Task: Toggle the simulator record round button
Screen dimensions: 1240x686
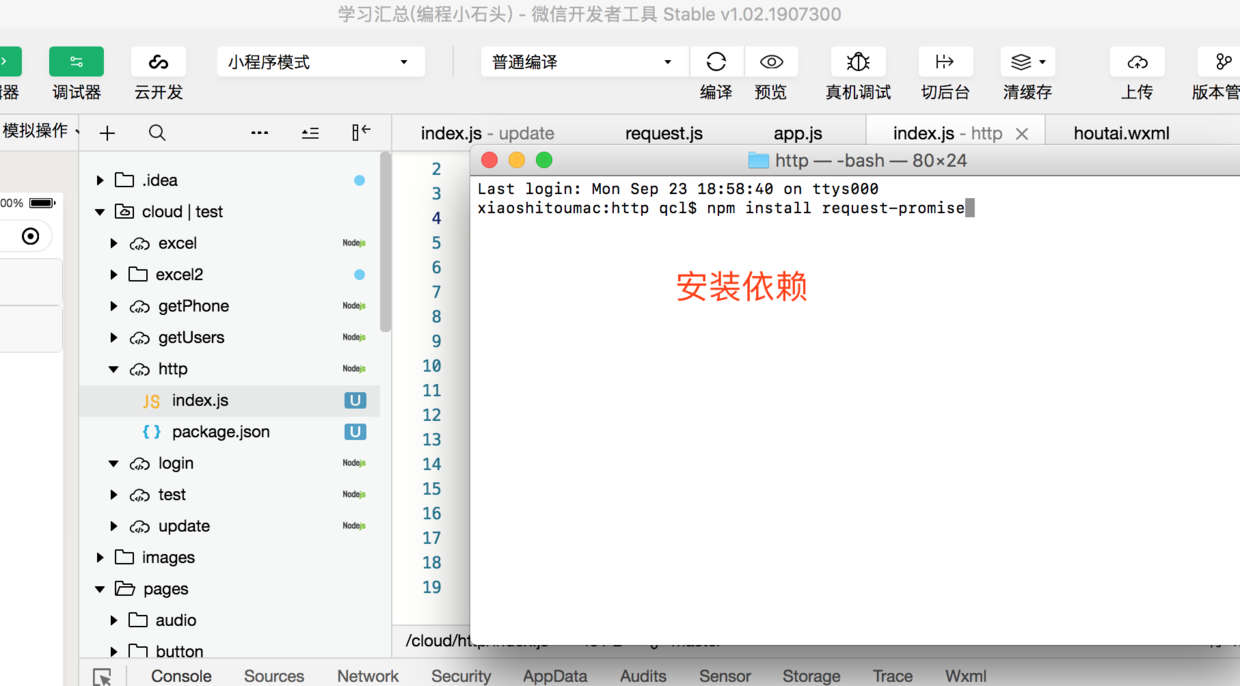Action: (30, 237)
